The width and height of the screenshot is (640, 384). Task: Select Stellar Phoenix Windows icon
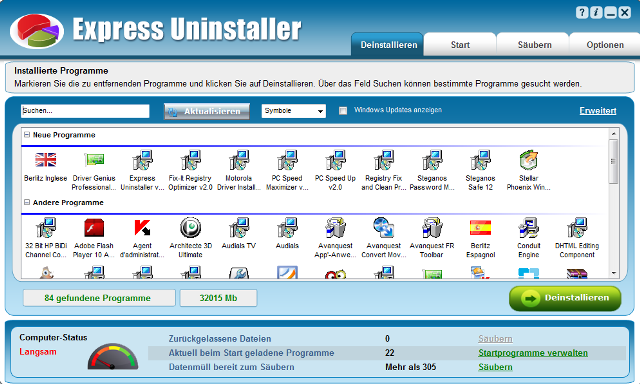(x=529, y=160)
